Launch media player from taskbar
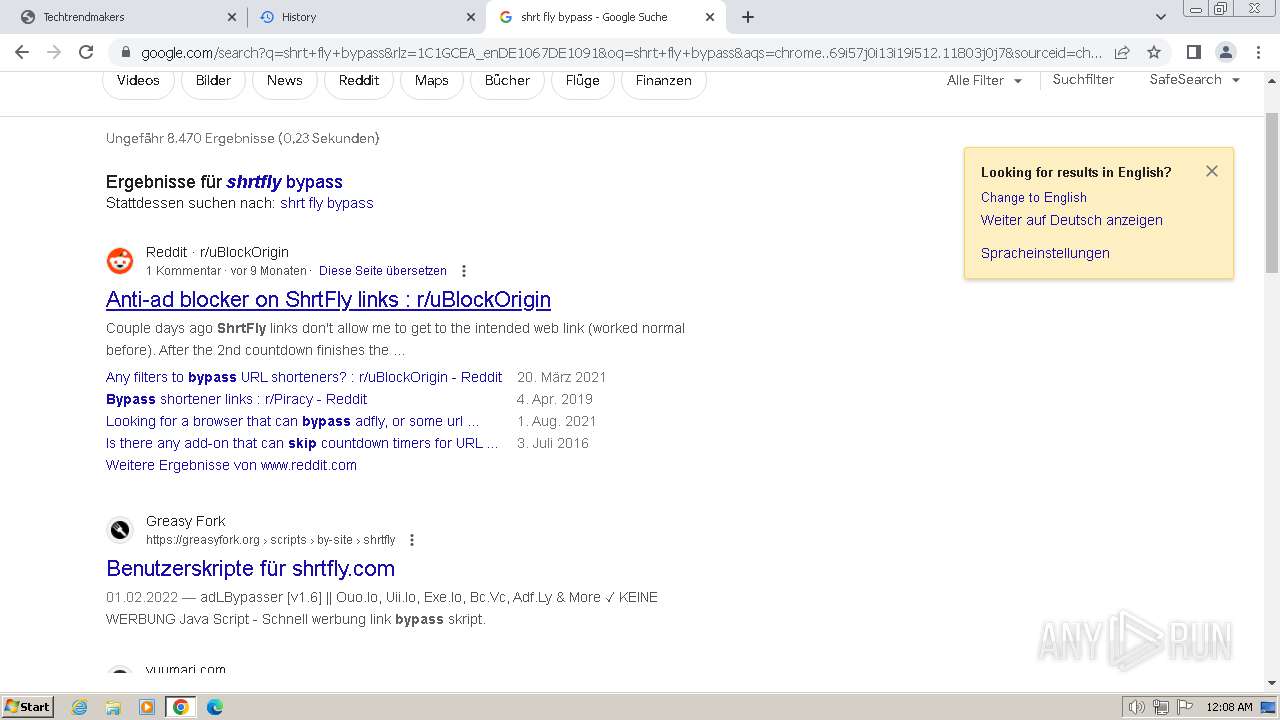The width and height of the screenshot is (1280, 720). 147,707
